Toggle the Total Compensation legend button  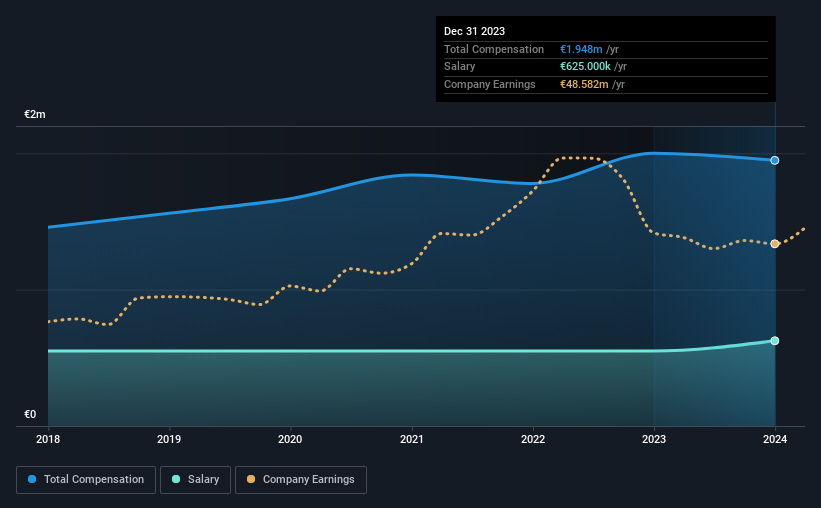pyautogui.click(x=86, y=480)
